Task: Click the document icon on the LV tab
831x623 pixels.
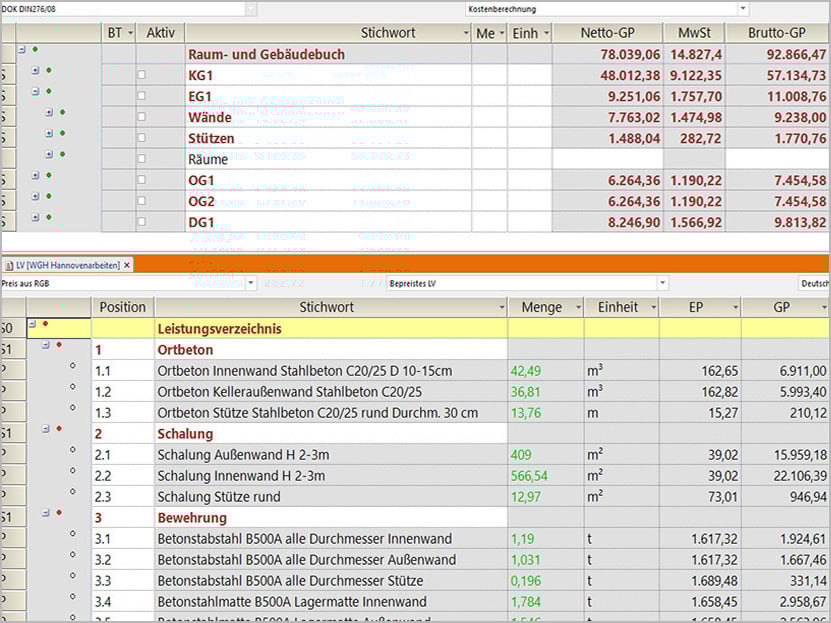Action: (12, 266)
